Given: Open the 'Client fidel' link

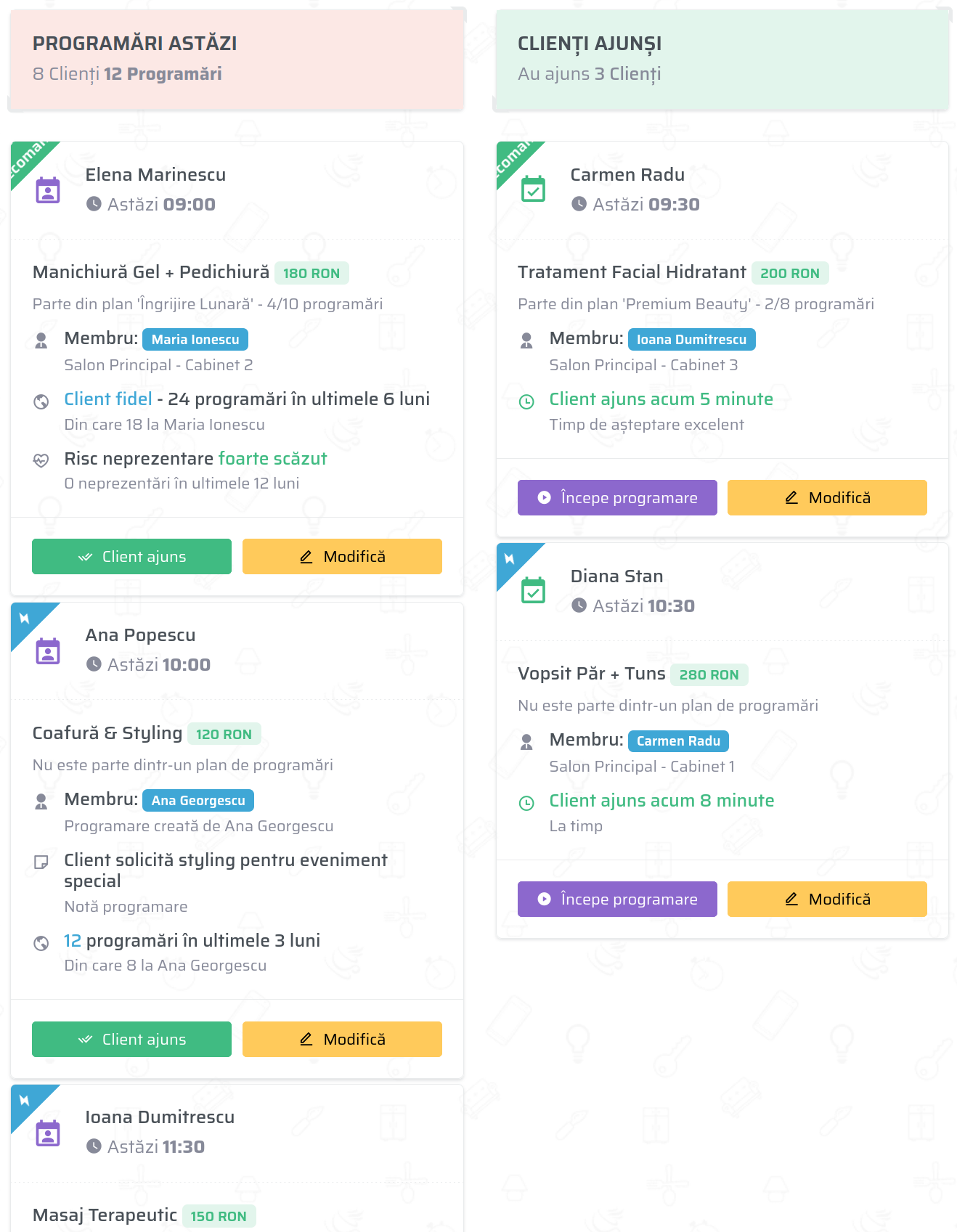Looking at the screenshot, I should tap(108, 399).
